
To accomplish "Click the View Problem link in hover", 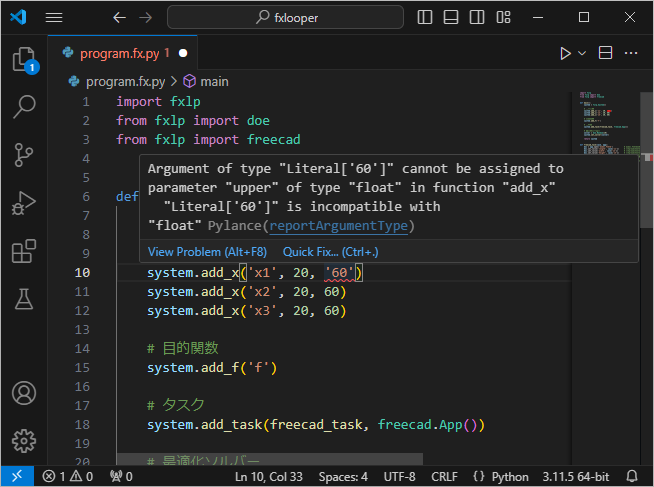I will click(x=207, y=251).
